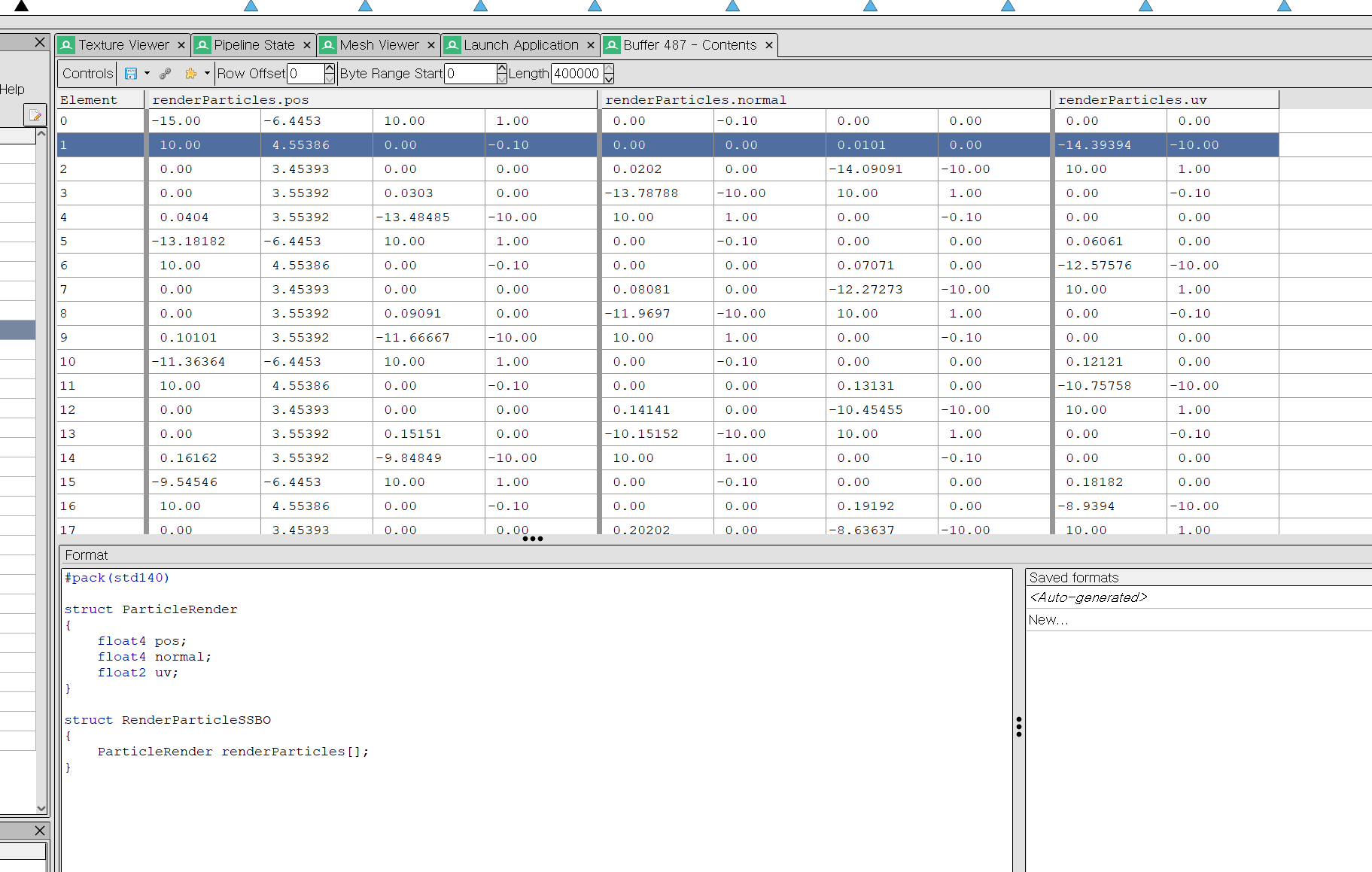The height and width of the screenshot is (872, 1372).
Task: Click the Help menu item
Action: pos(12,89)
